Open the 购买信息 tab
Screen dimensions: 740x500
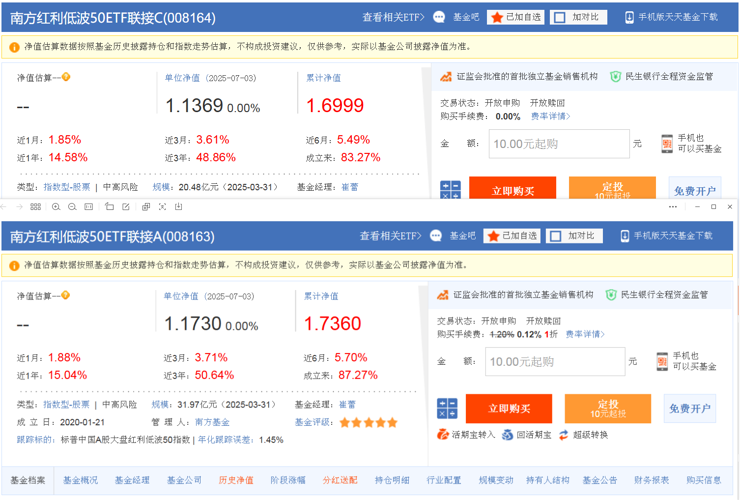click(704, 480)
